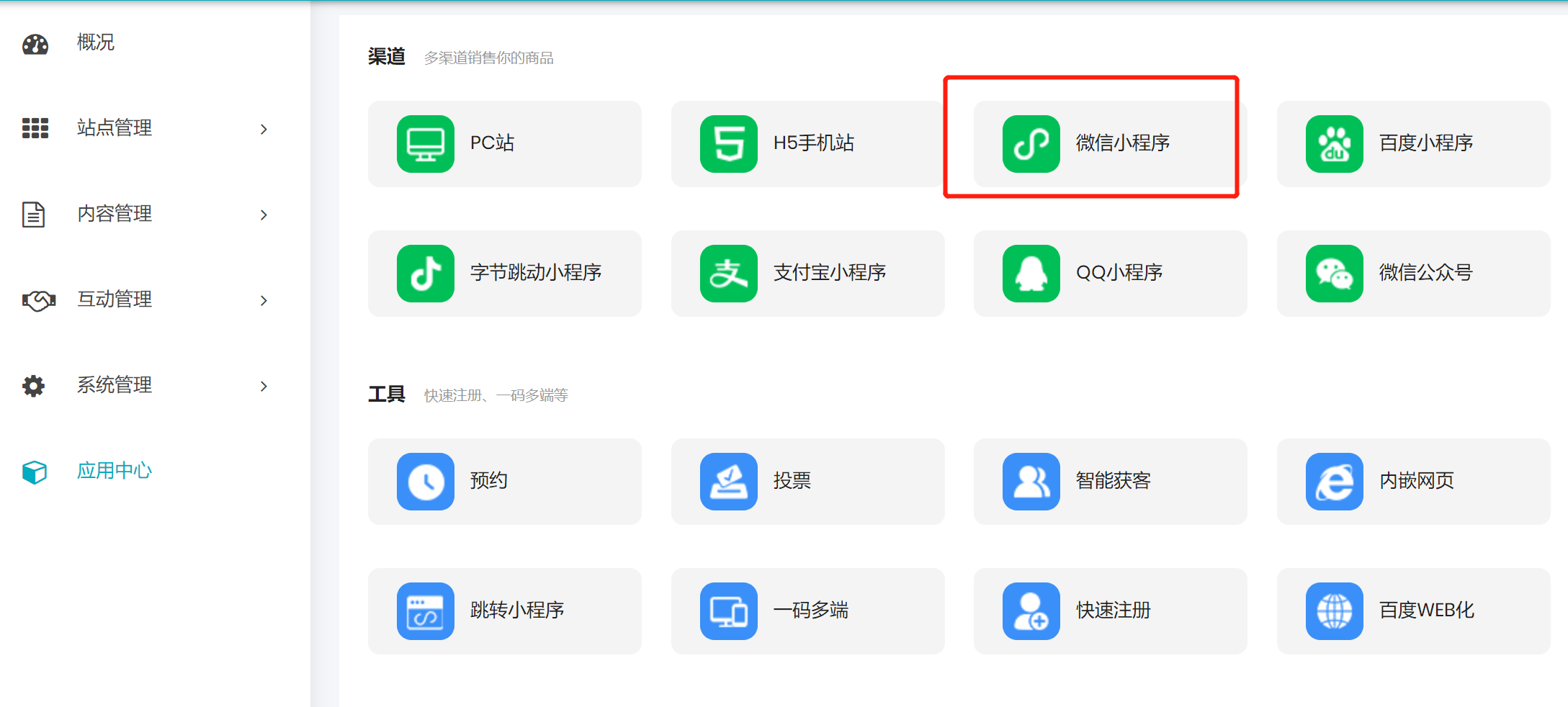The image size is (1568, 707).
Task: Click the 字节跳动小程序 TikTok icon
Action: pos(426,274)
